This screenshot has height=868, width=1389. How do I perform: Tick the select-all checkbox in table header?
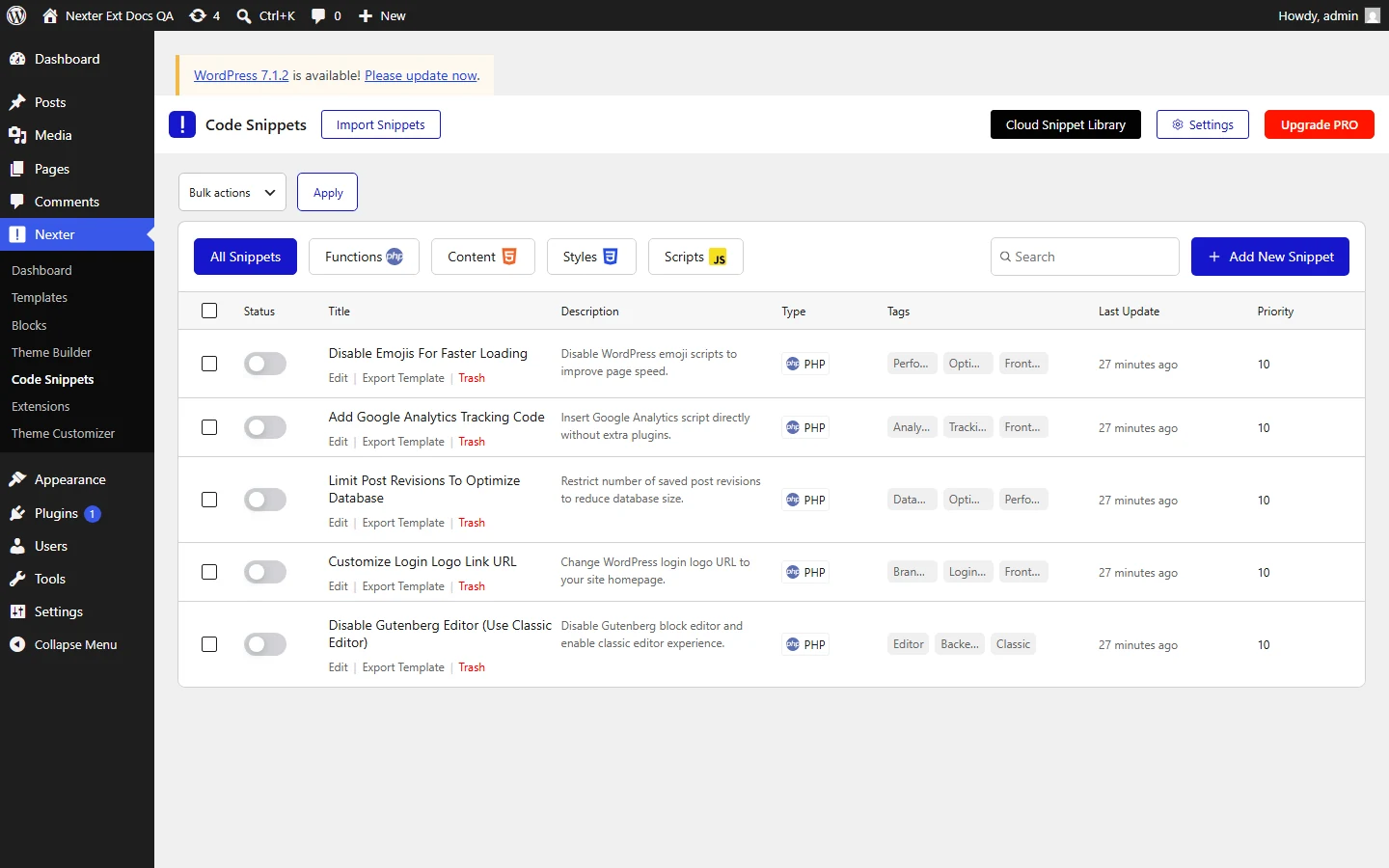pyautogui.click(x=209, y=311)
